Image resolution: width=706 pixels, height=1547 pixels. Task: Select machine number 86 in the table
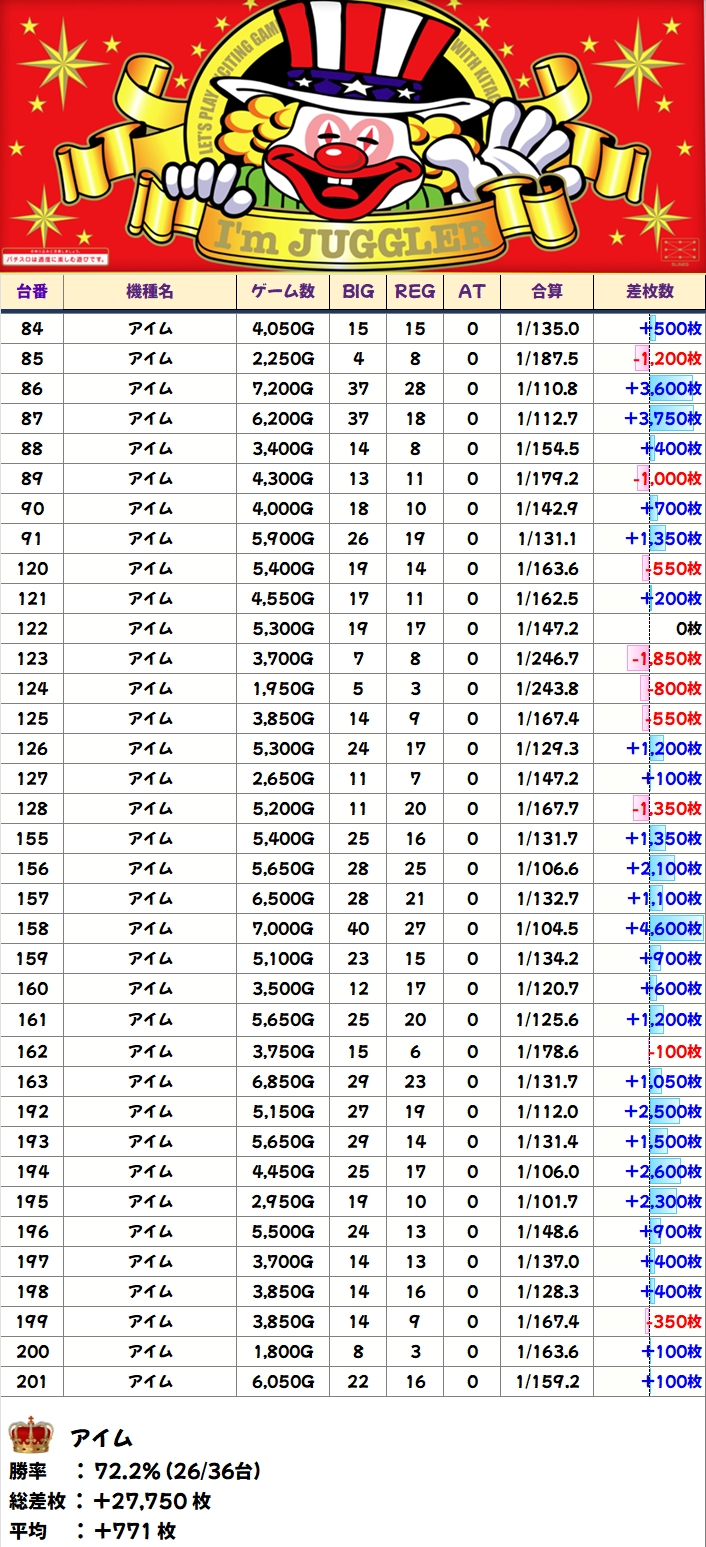32,389
